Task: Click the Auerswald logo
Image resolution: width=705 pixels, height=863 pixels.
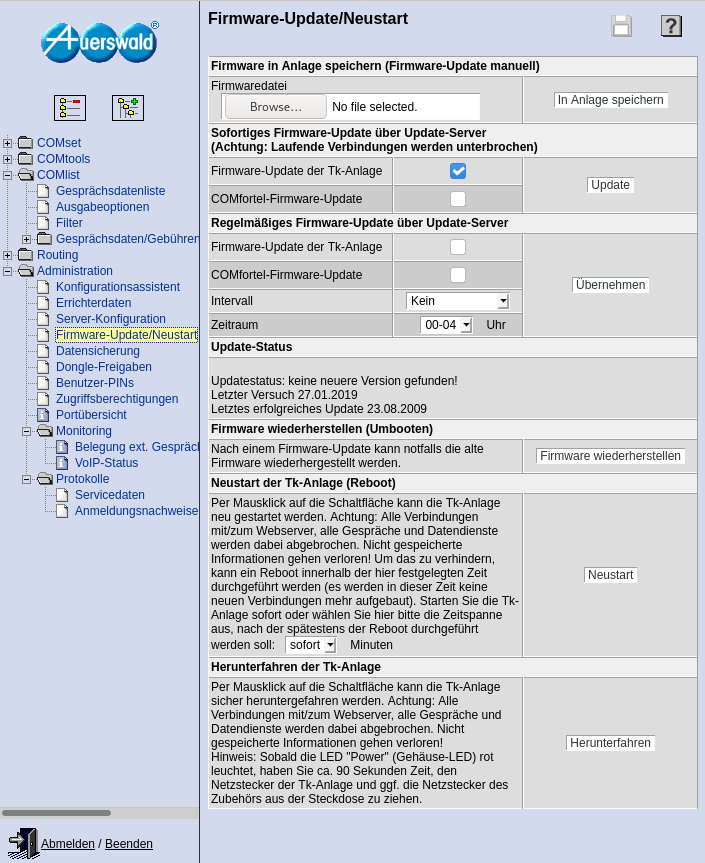Action: point(99,42)
